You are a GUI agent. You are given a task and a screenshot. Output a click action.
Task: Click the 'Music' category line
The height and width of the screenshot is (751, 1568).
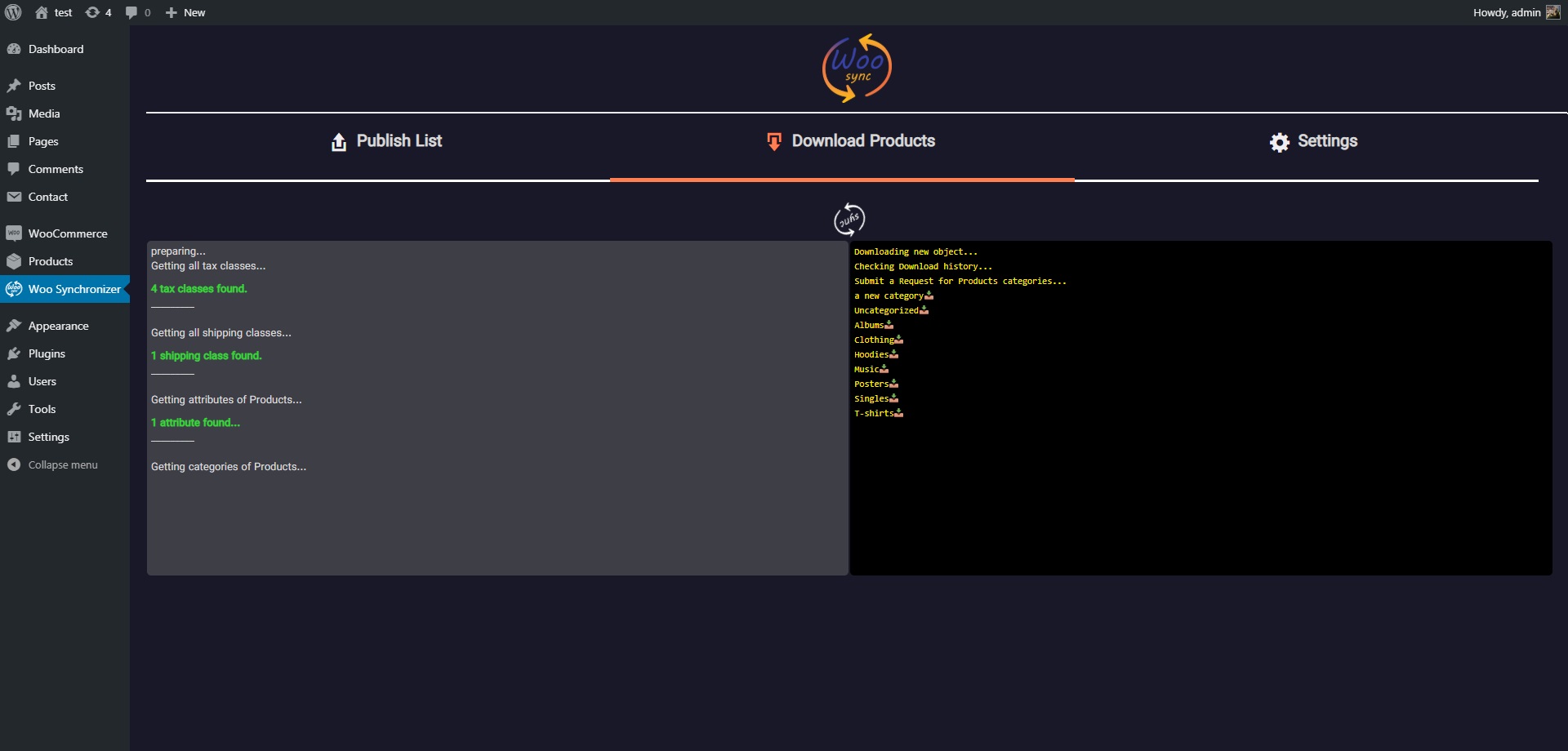point(871,369)
